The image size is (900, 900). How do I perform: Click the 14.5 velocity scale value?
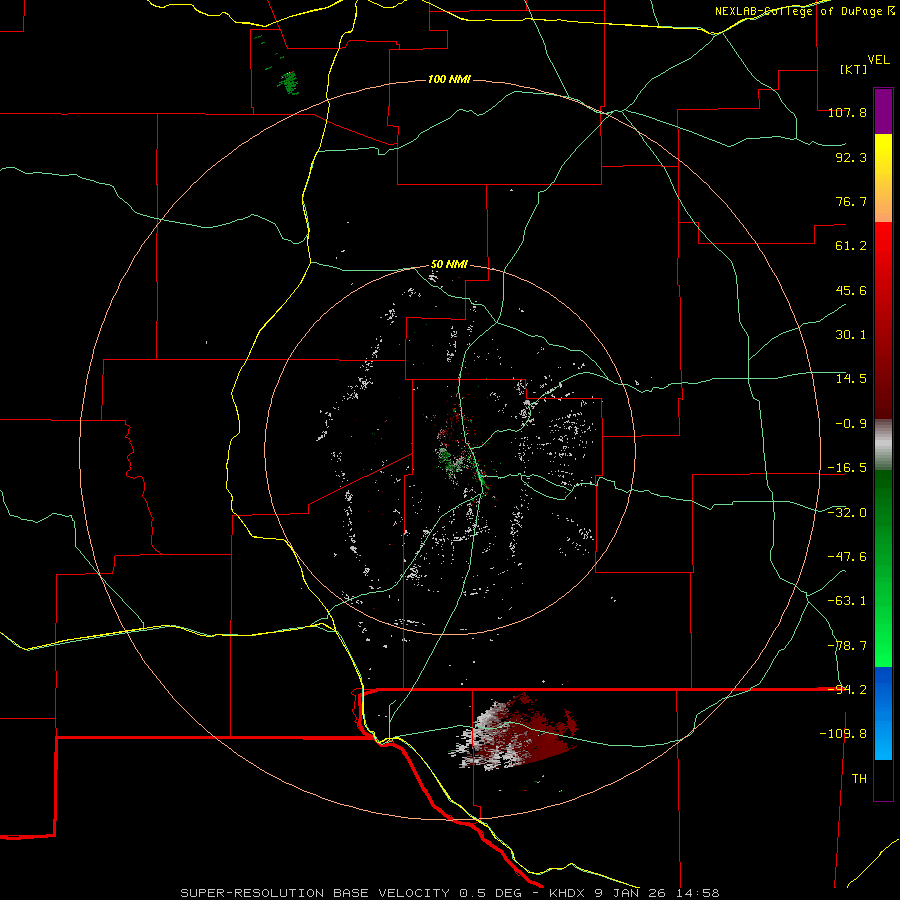point(851,379)
